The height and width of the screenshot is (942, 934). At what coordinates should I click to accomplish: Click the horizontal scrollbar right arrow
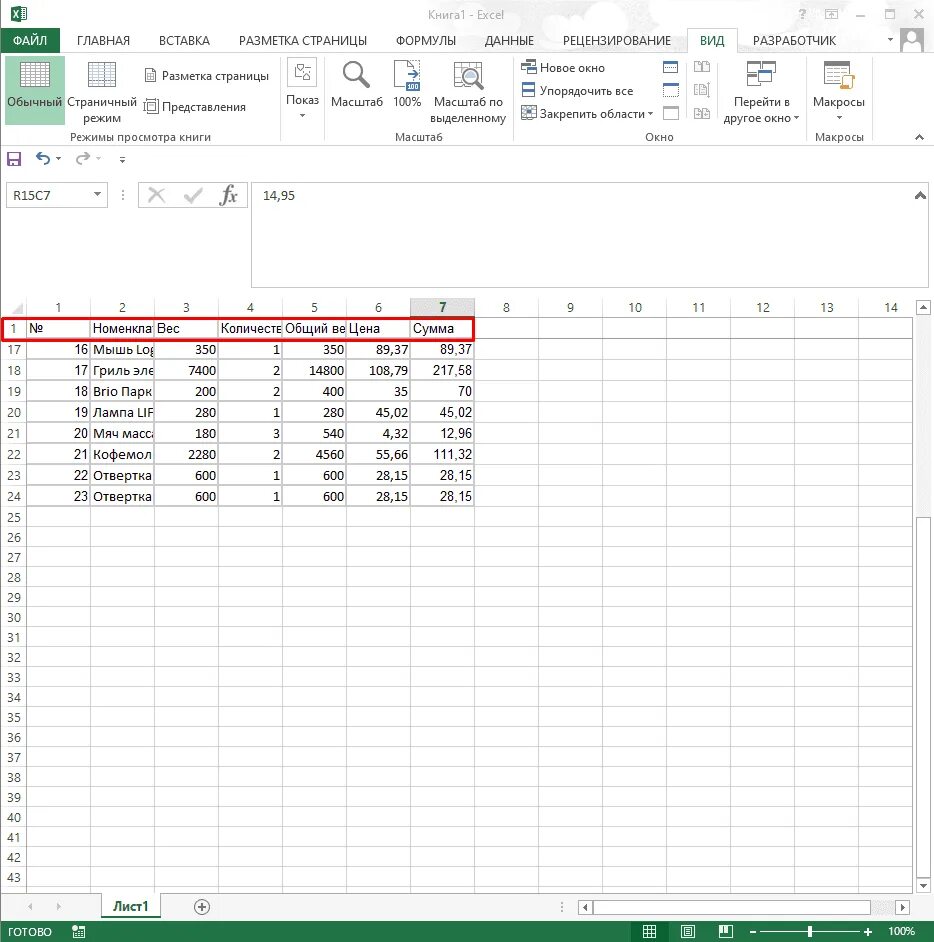(x=902, y=907)
